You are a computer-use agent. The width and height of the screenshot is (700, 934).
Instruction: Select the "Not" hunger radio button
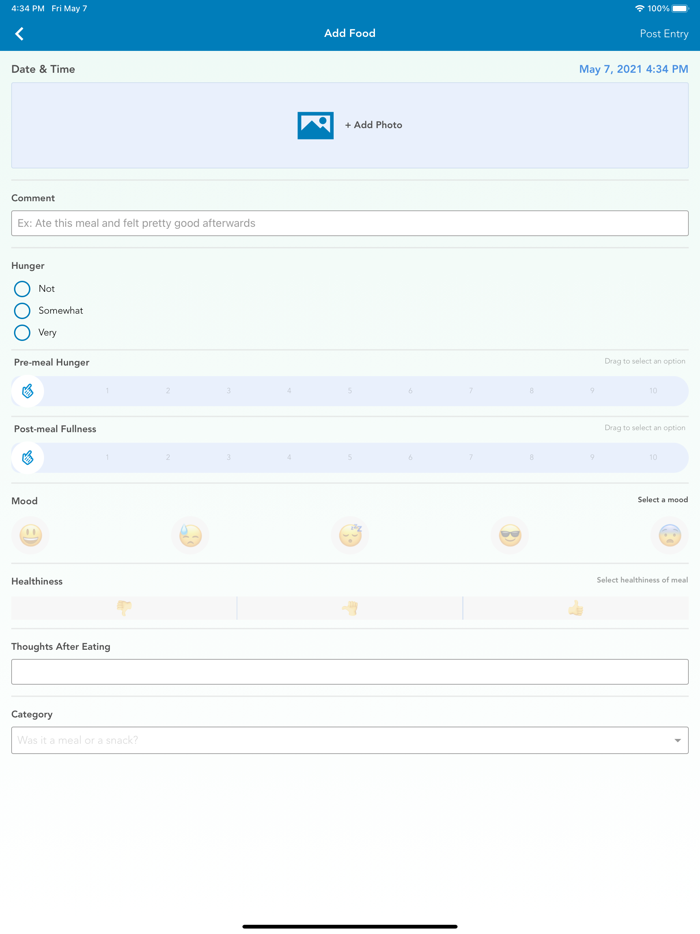coord(22,289)
